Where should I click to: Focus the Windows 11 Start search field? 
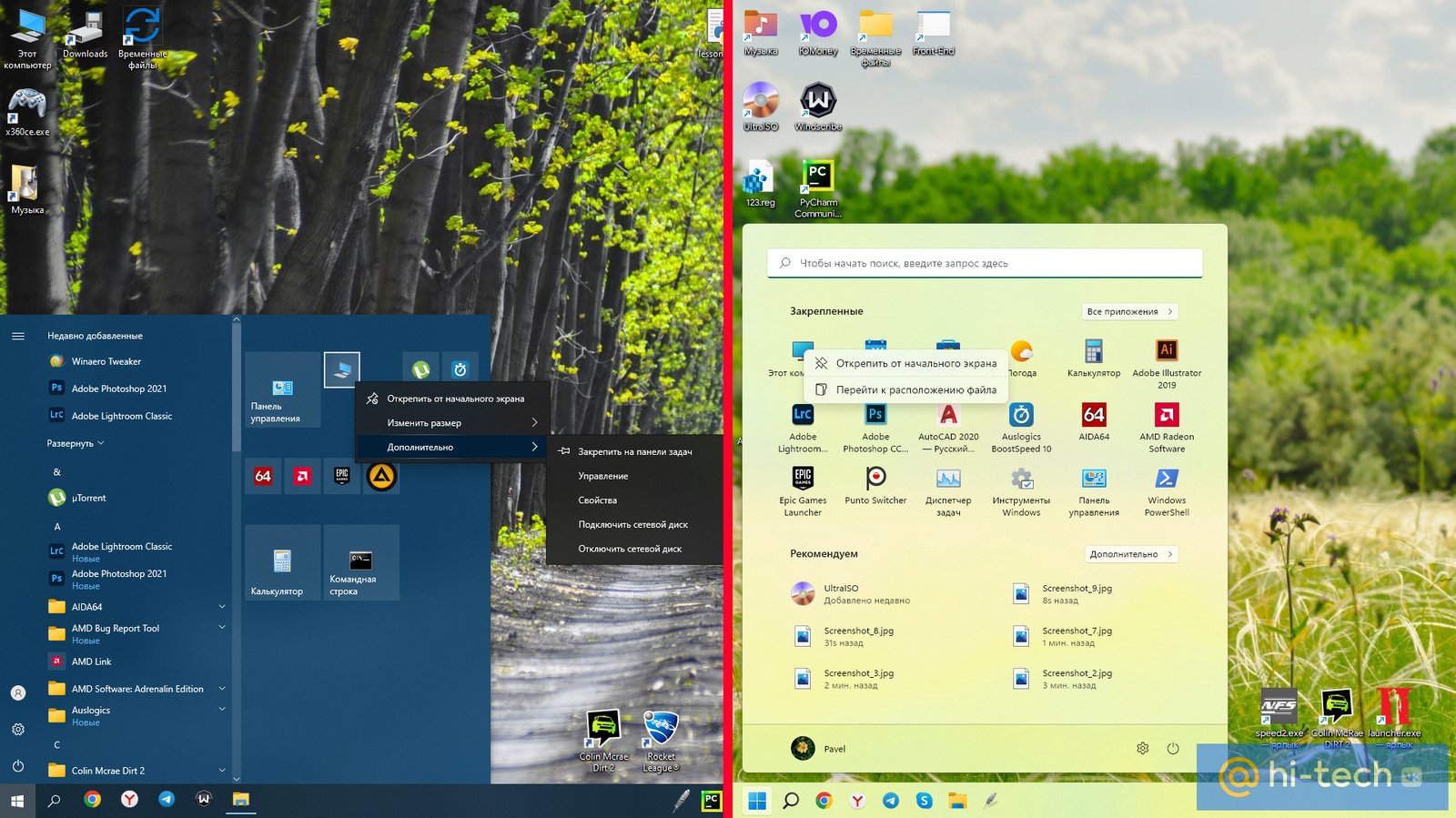click(985, 263)
